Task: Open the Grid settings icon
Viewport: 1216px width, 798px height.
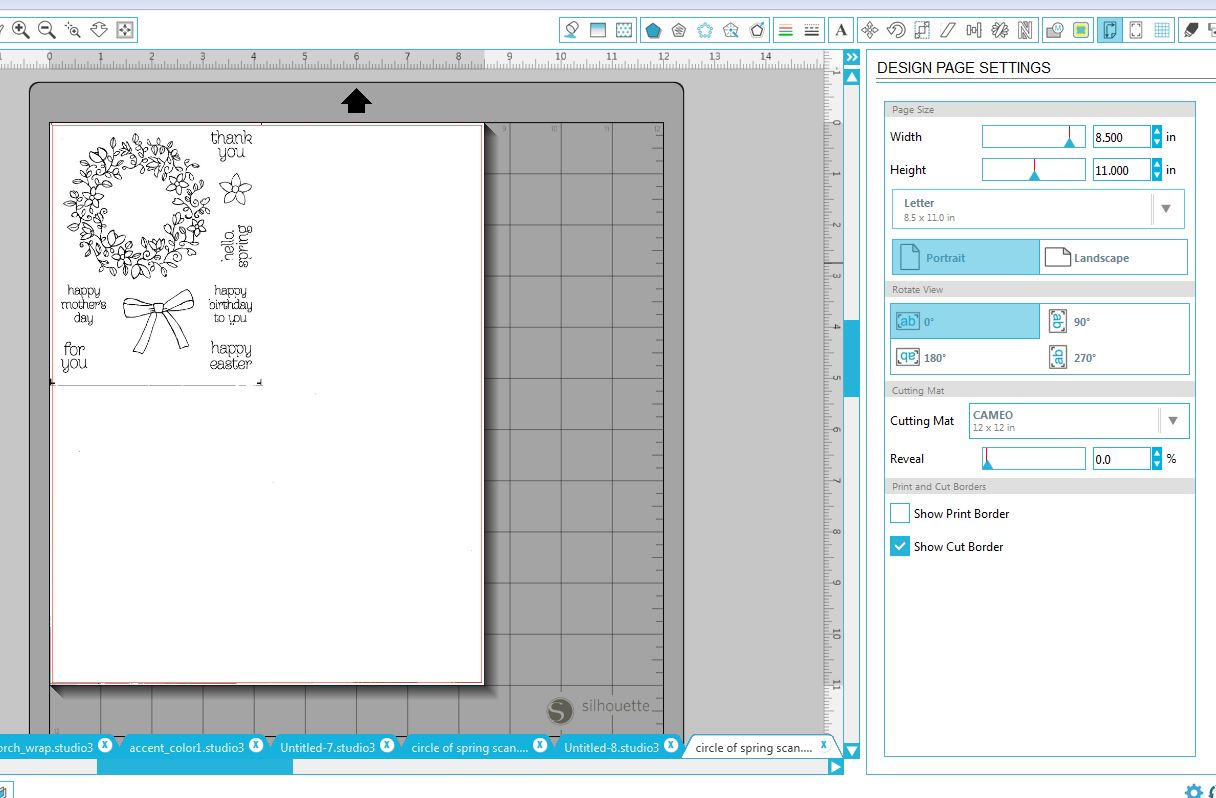Action: coord(1162,30)
